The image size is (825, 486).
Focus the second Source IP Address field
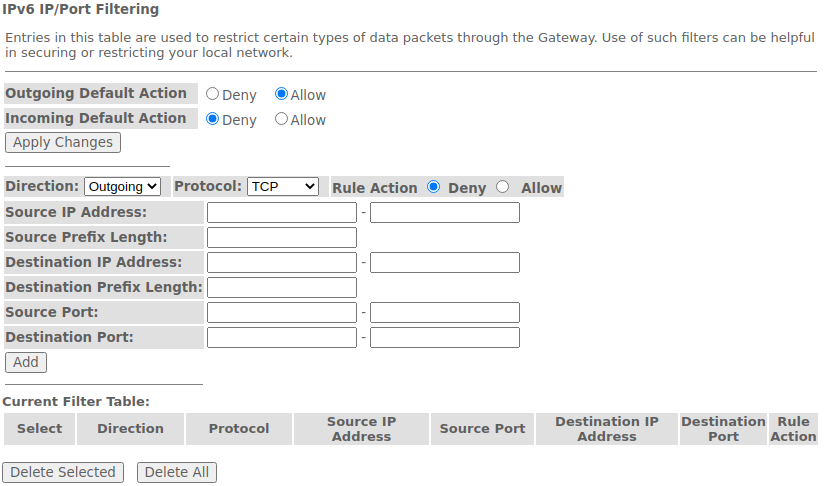click(x=445, y=212)
